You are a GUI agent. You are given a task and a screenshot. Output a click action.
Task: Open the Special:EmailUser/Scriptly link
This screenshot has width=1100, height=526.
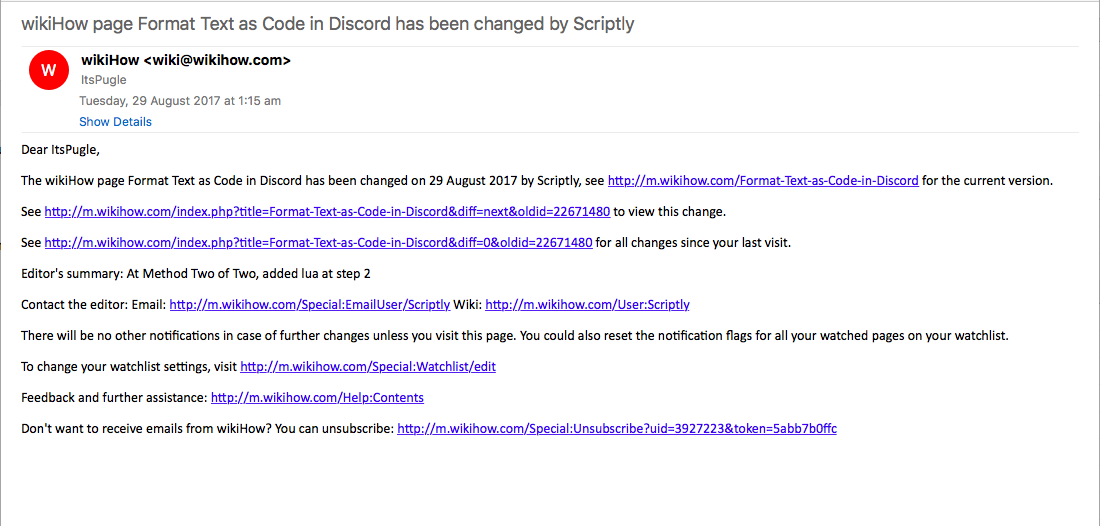pyautogui.click(x=310, y=304)
